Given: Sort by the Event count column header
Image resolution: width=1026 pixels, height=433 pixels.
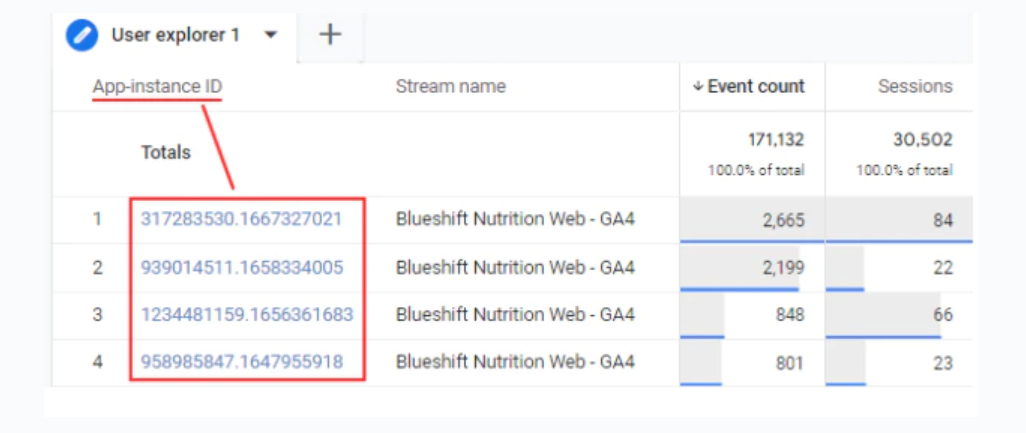Looking at the screenshot, I should 749,86.
